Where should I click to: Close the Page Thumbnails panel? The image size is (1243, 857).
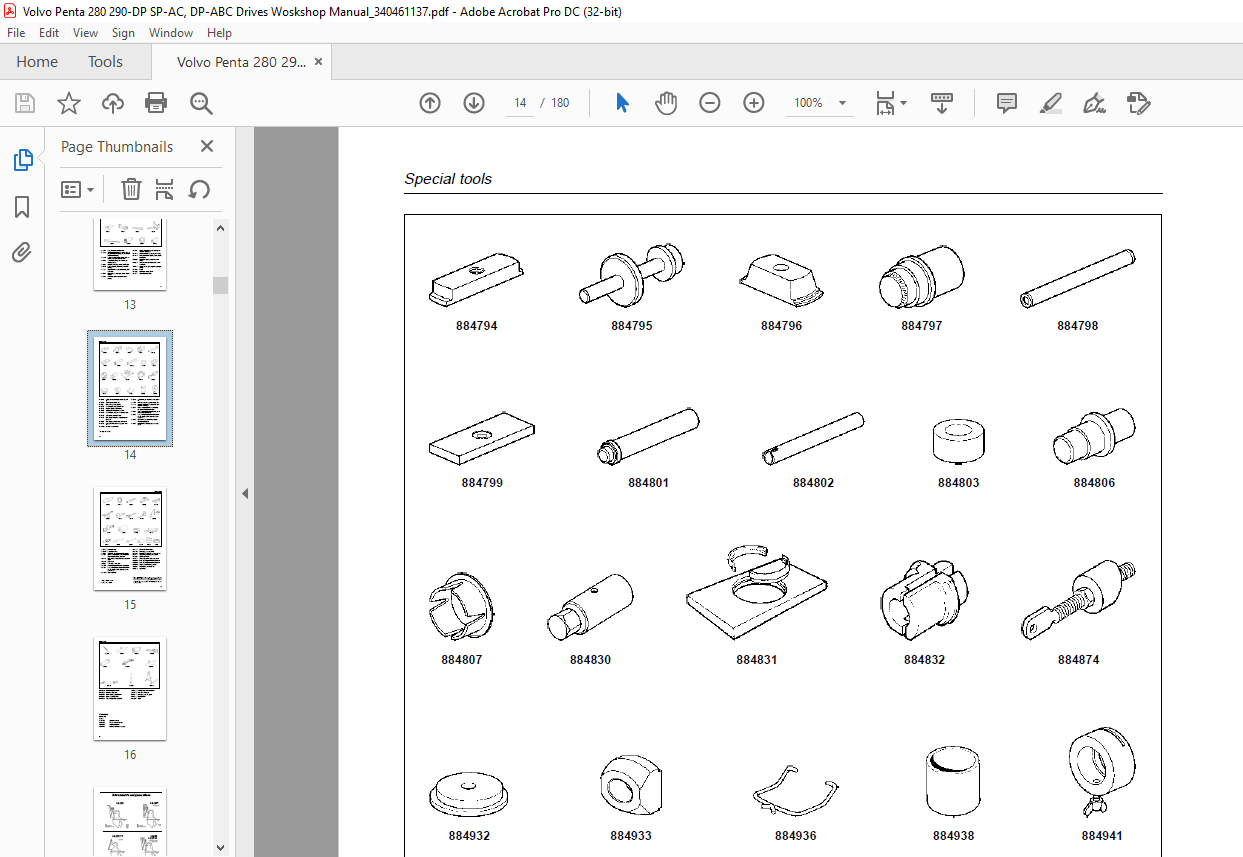(x=207, y=146)
